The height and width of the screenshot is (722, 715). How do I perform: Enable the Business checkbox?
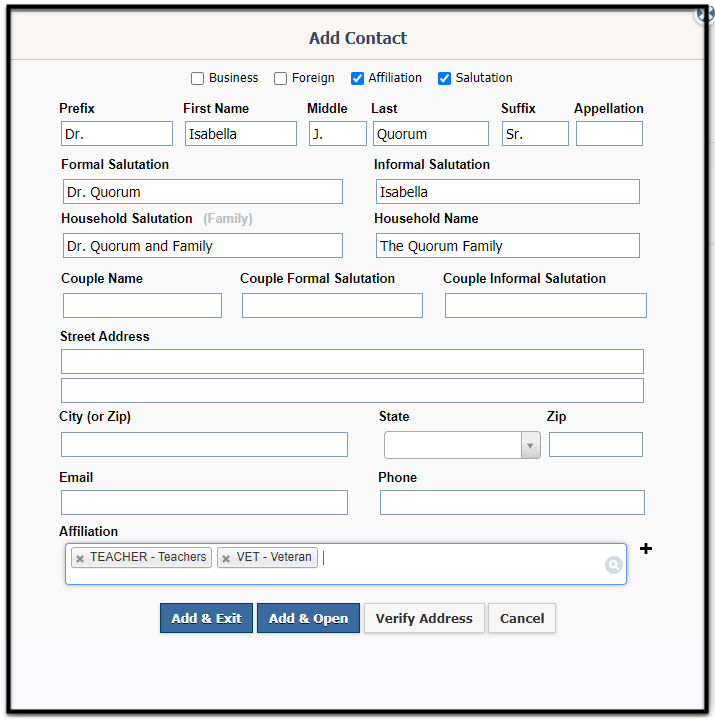pyautogui.click(x=198, y=78)
